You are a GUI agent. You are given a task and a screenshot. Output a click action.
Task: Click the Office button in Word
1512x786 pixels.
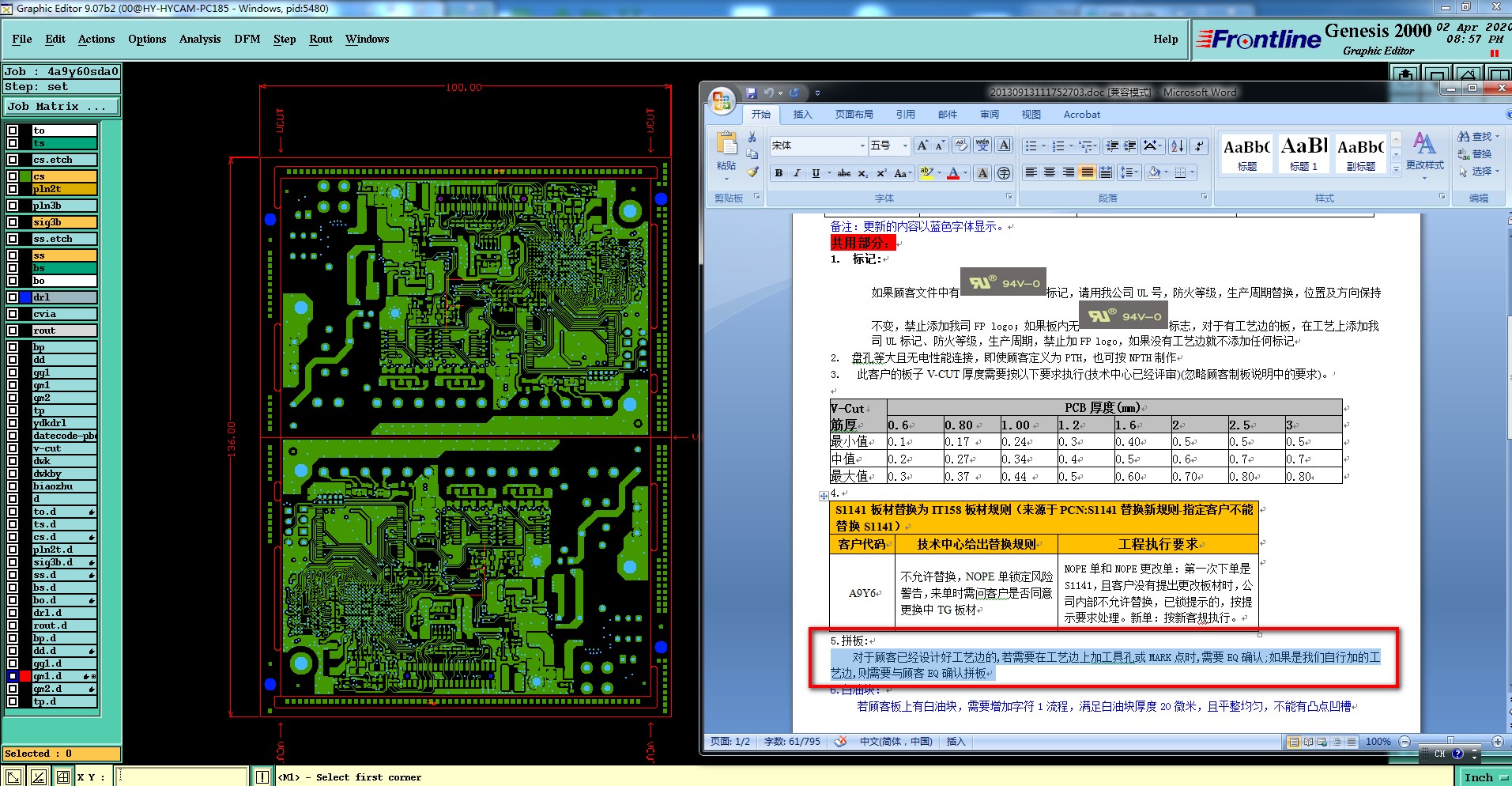point(721,100)
